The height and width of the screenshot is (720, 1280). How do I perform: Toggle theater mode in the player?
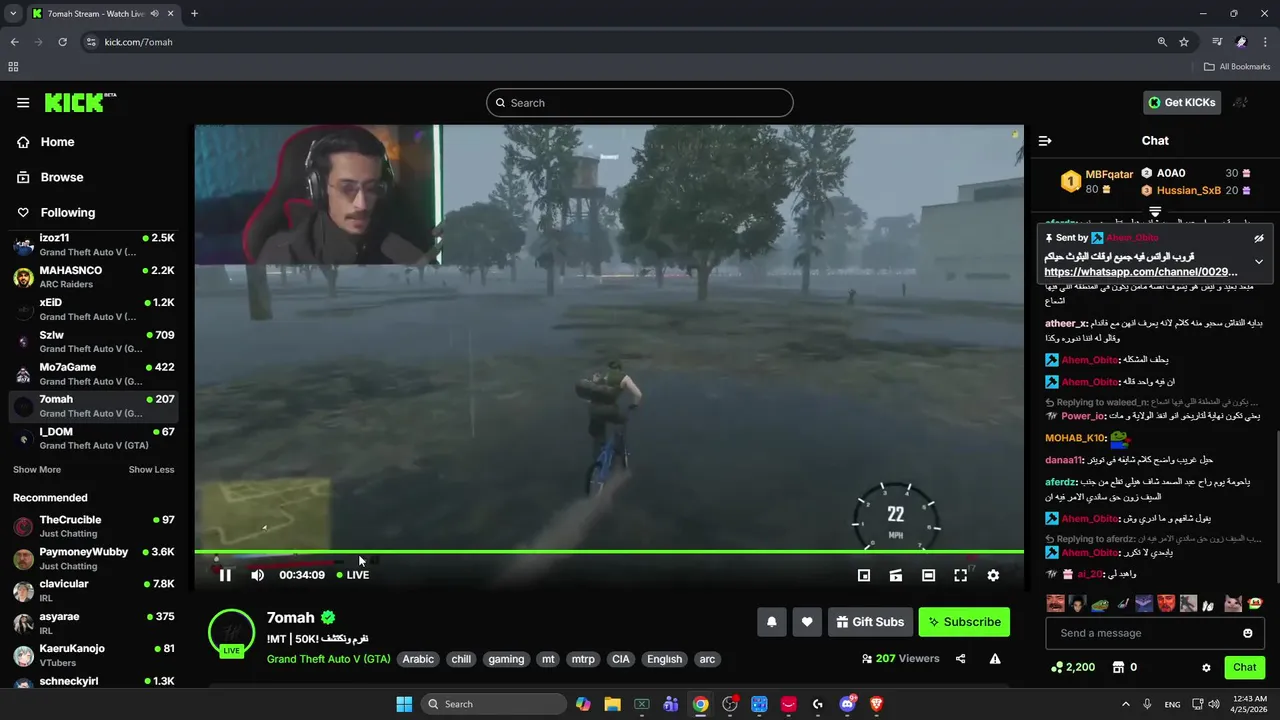(928, 575)
